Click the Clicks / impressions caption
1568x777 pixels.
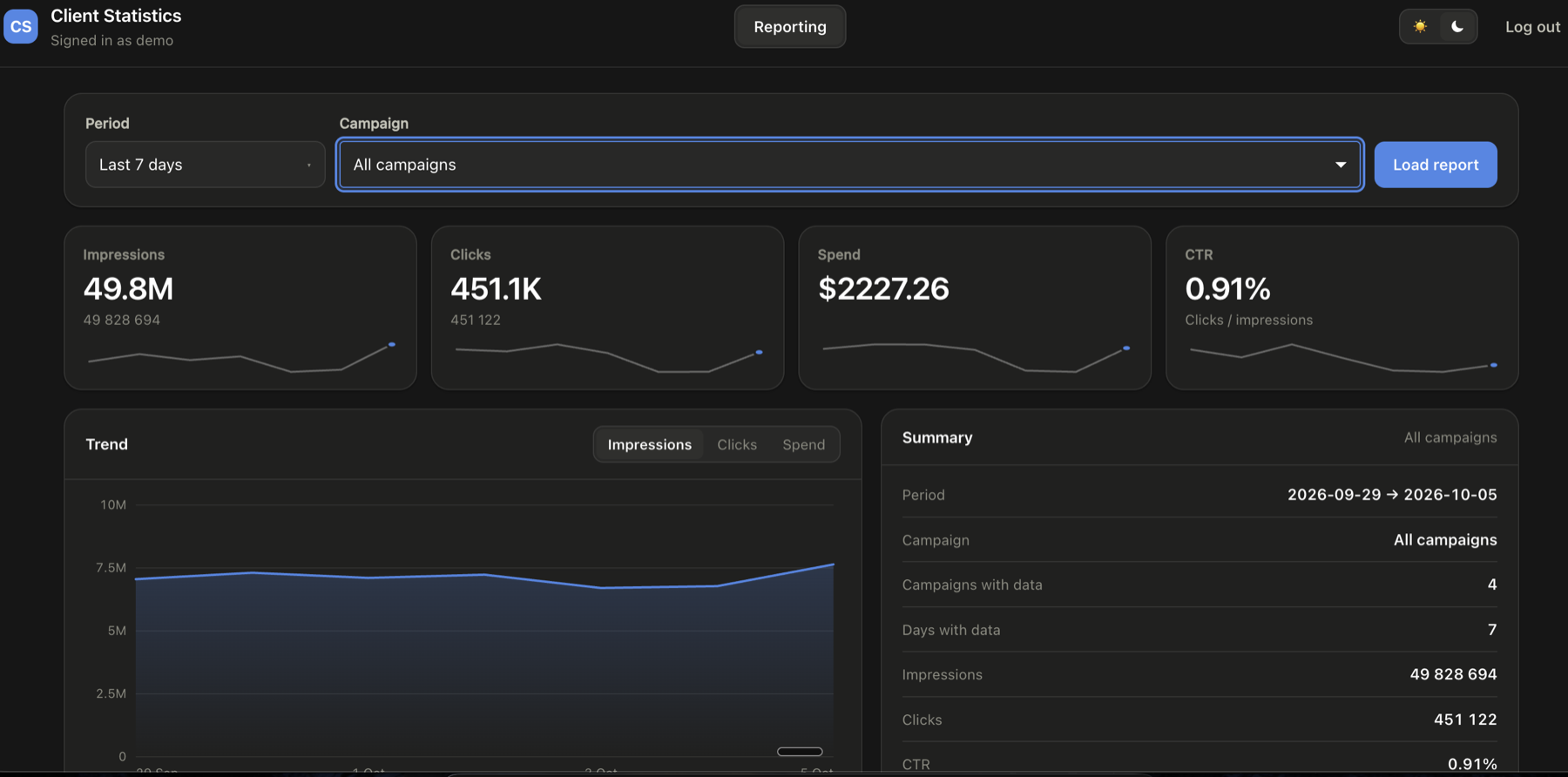click(1248, 320)
